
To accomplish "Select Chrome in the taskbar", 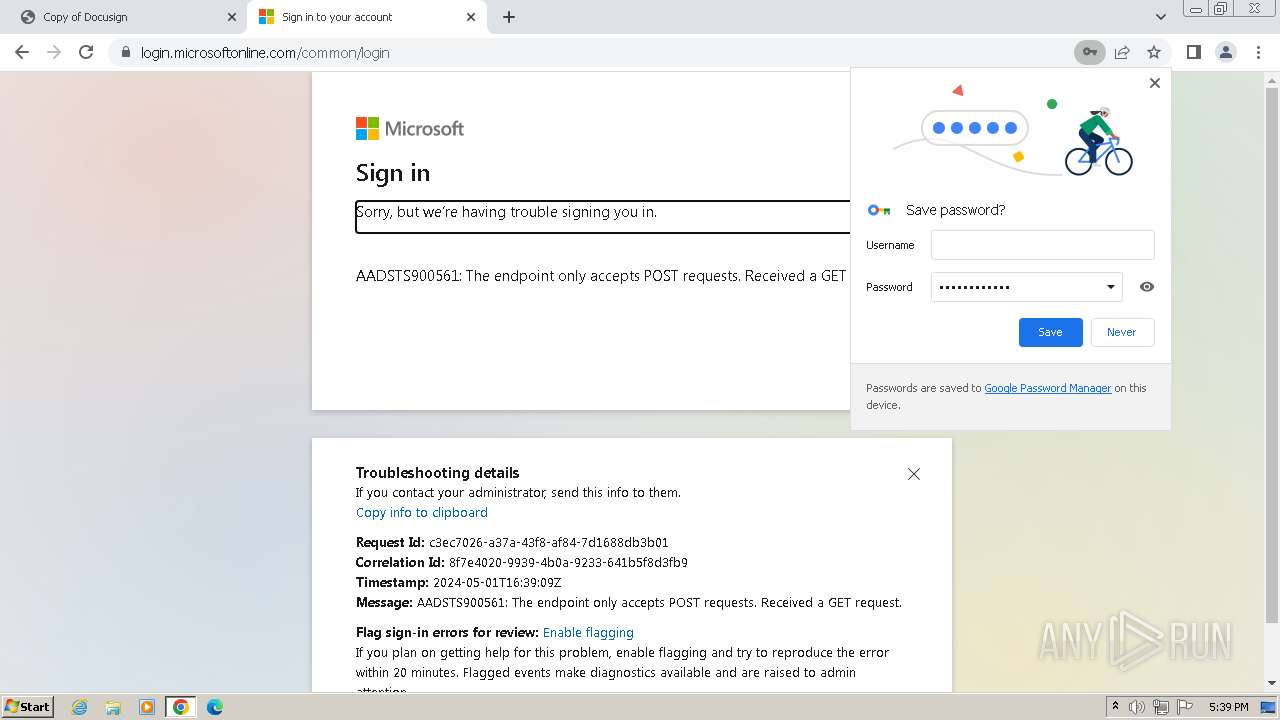I will click(x=181, y=707).
